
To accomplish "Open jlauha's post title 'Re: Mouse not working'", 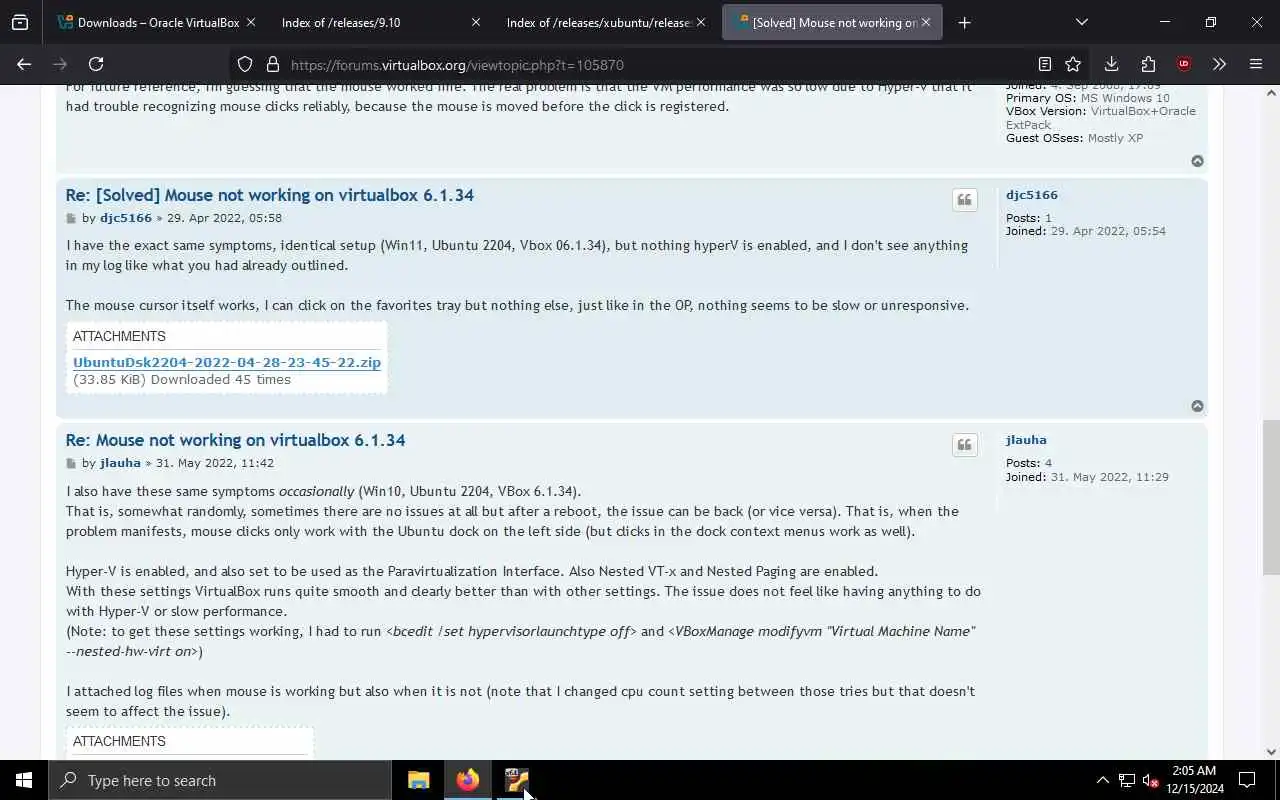I will (x=236, y=440).
